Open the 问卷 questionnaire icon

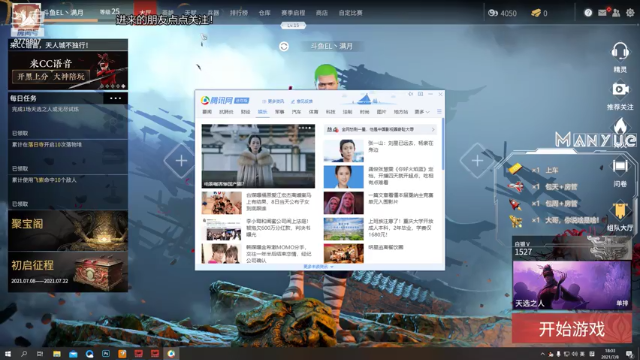point(620,167)
